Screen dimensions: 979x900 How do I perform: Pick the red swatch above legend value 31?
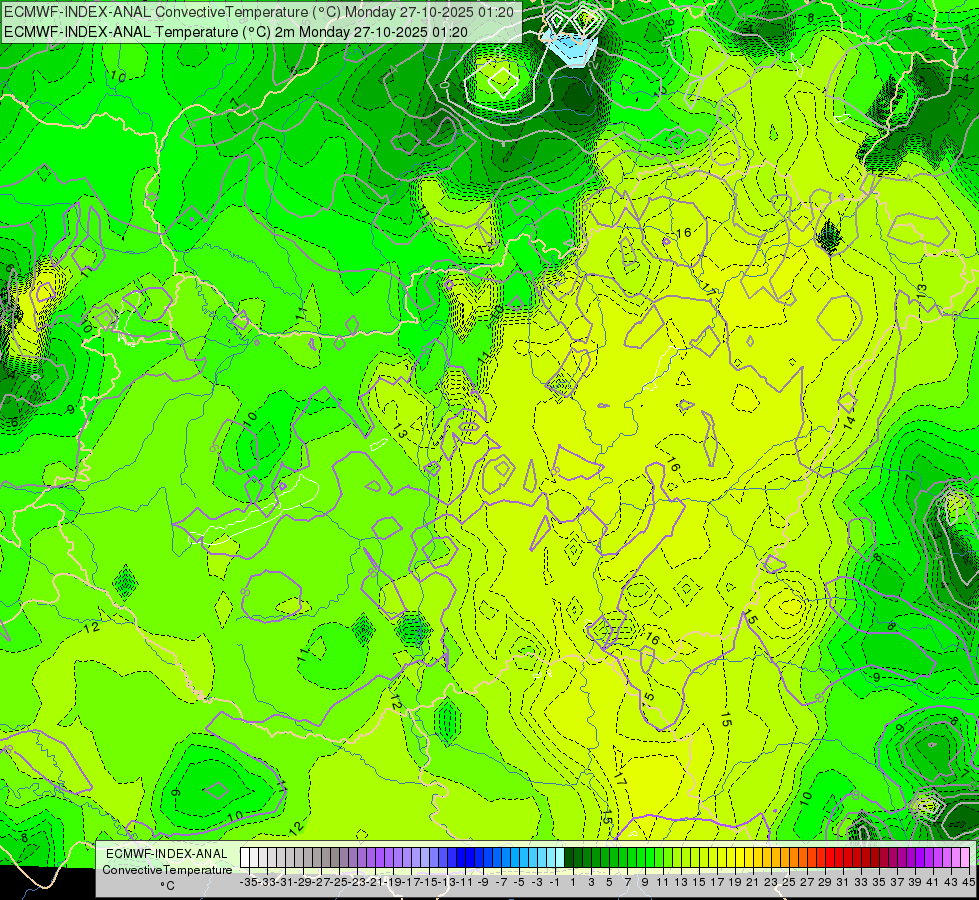click(840, 858)
